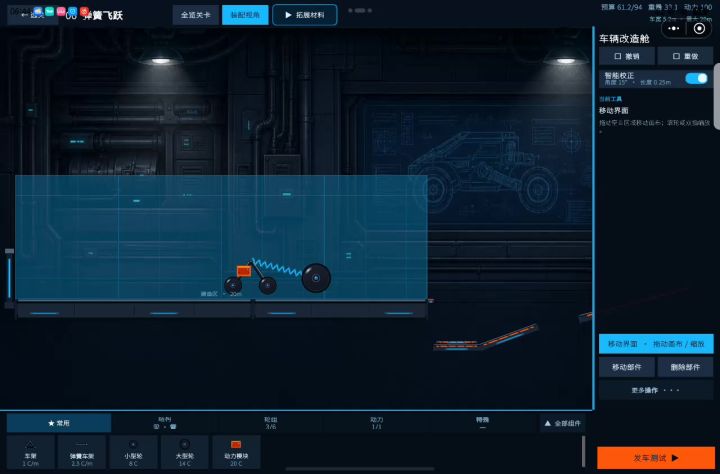Open the wheels category tab showing 3/6
The height and width of the screenshot is (474, 720).
(x=270, y=423)
